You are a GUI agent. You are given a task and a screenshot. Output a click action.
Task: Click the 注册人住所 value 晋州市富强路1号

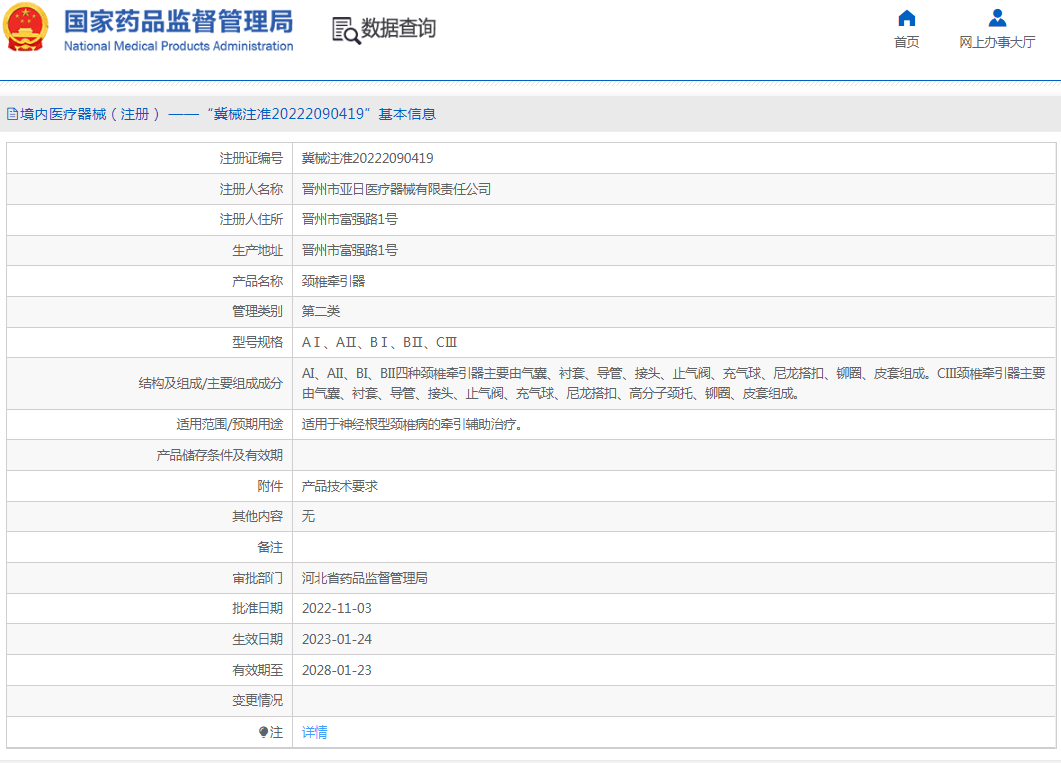pos(350,219)
